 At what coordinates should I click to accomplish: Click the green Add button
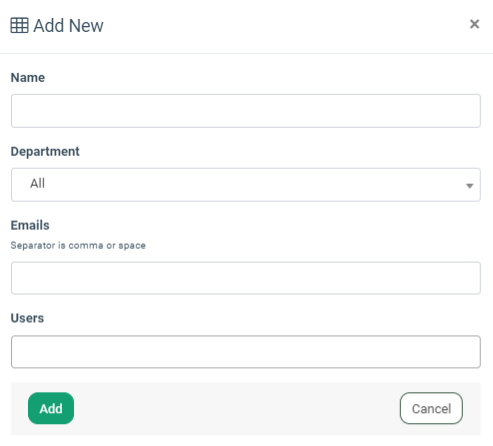coord(51,408)
